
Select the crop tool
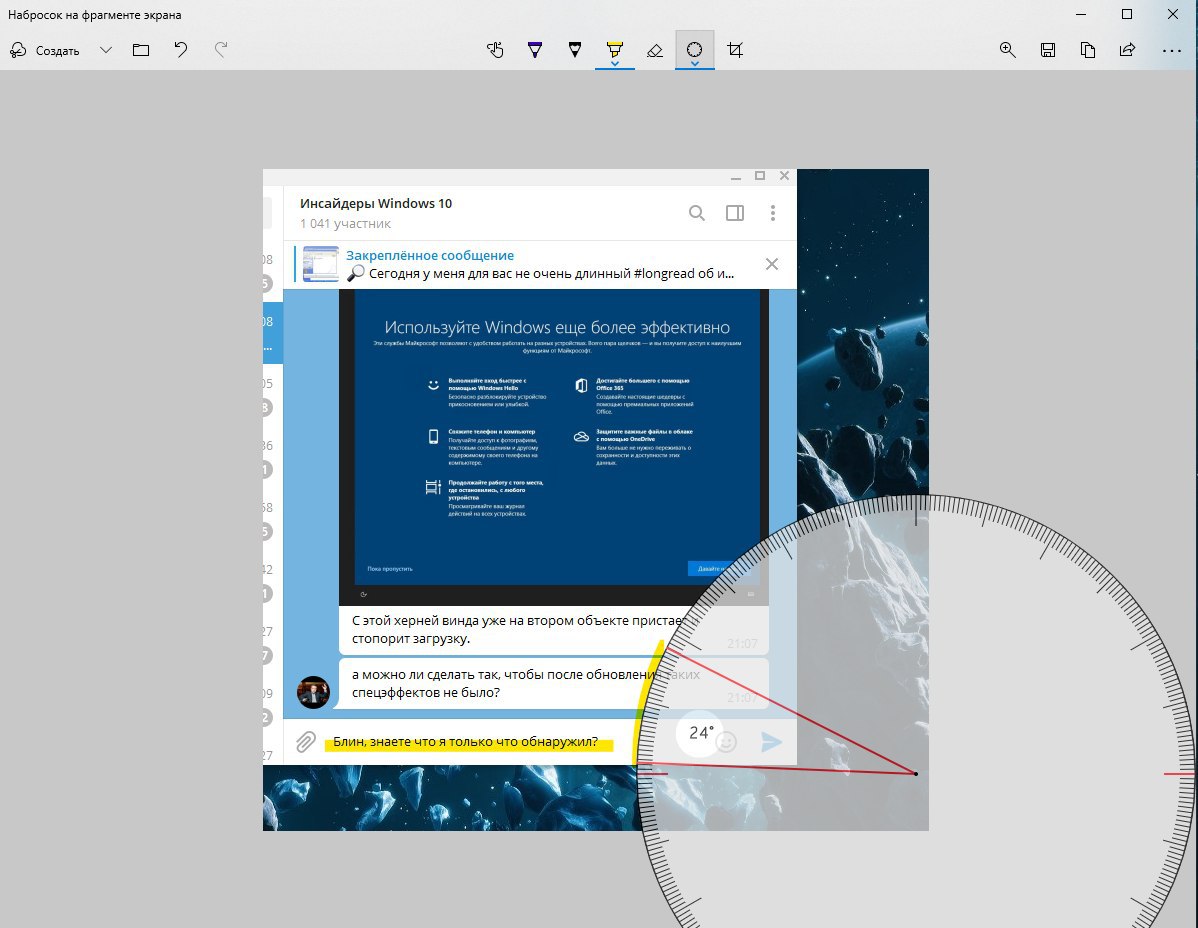coord(735,50)
